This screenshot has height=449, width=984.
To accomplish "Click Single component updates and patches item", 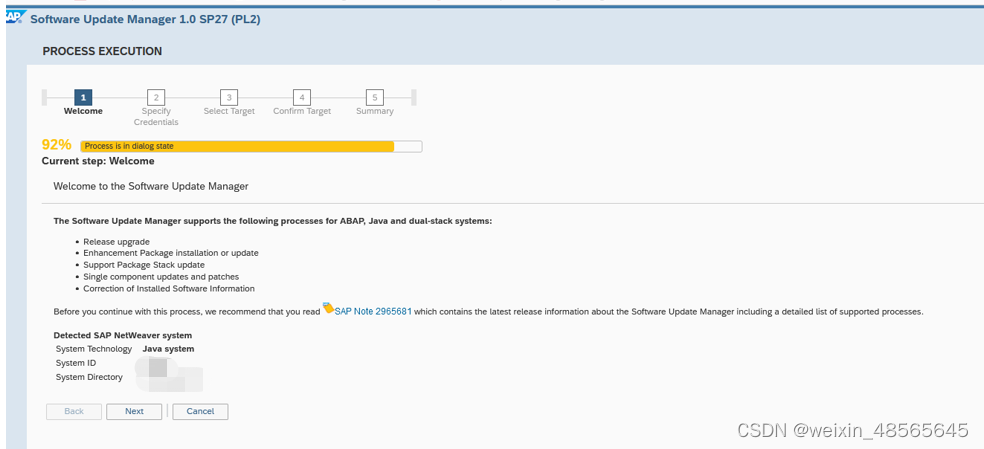I will pos(161,277).
